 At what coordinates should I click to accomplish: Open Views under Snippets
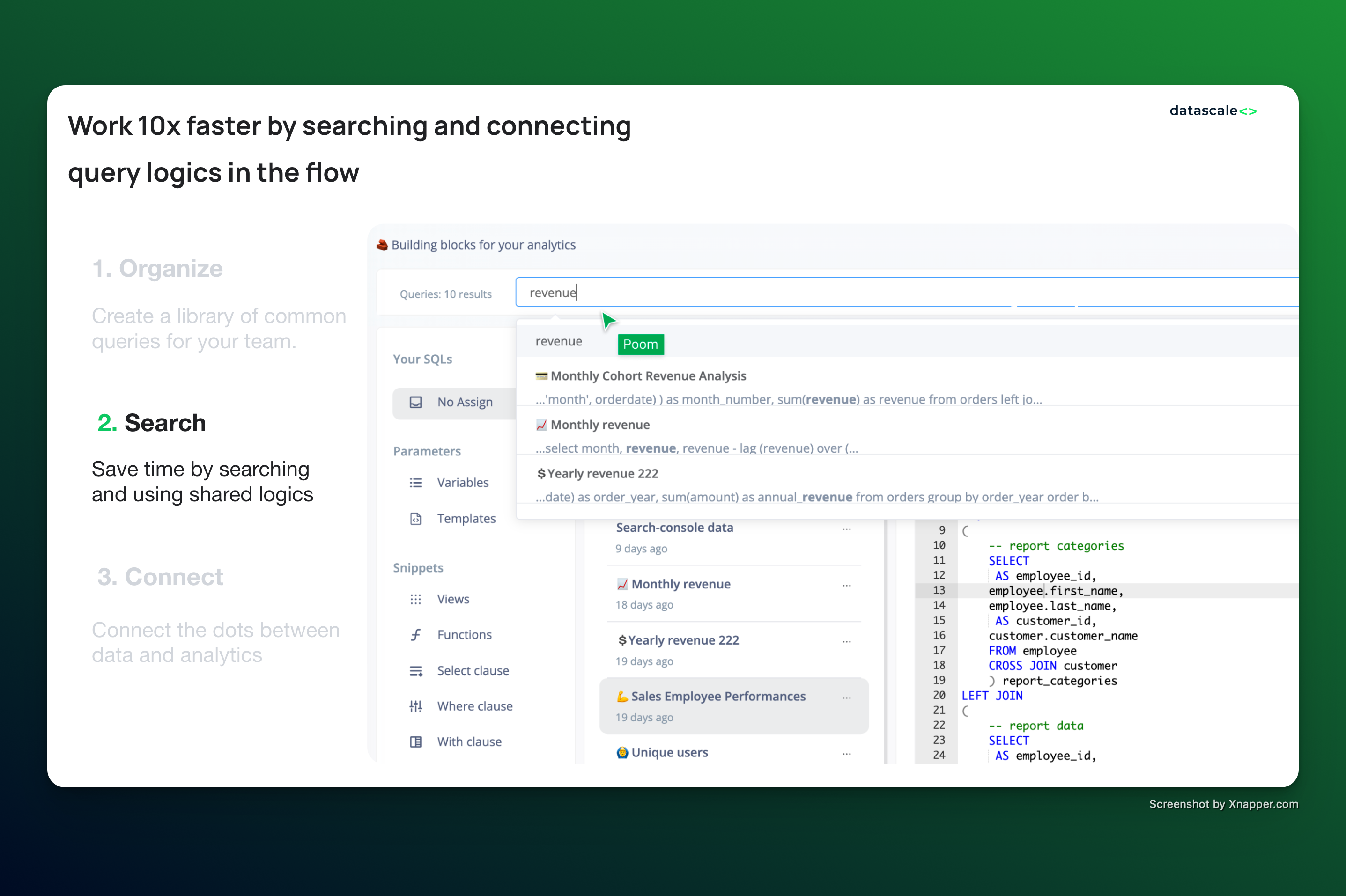pos(453,599)
